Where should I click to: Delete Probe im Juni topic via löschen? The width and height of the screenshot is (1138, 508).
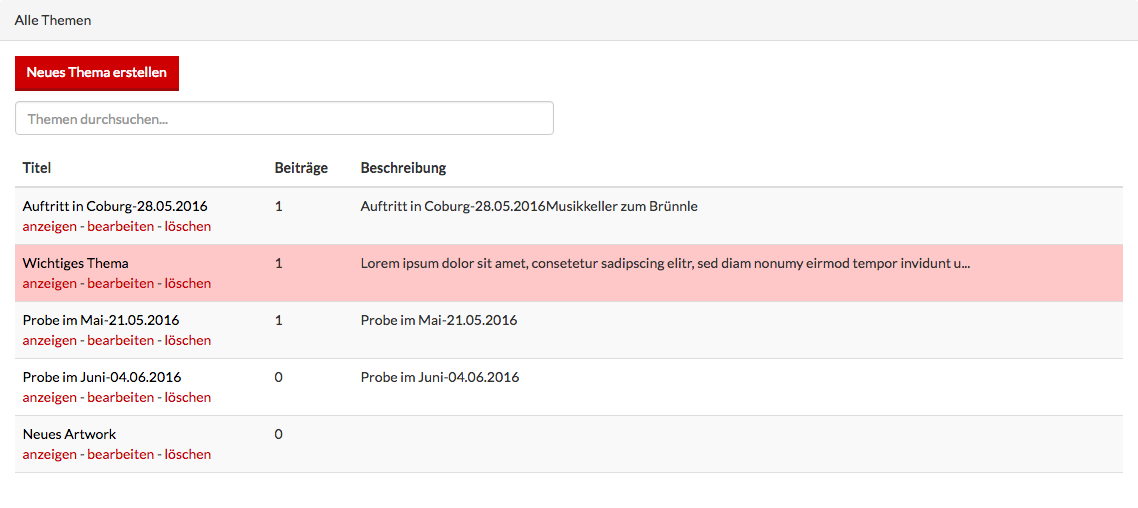(188, 397)
